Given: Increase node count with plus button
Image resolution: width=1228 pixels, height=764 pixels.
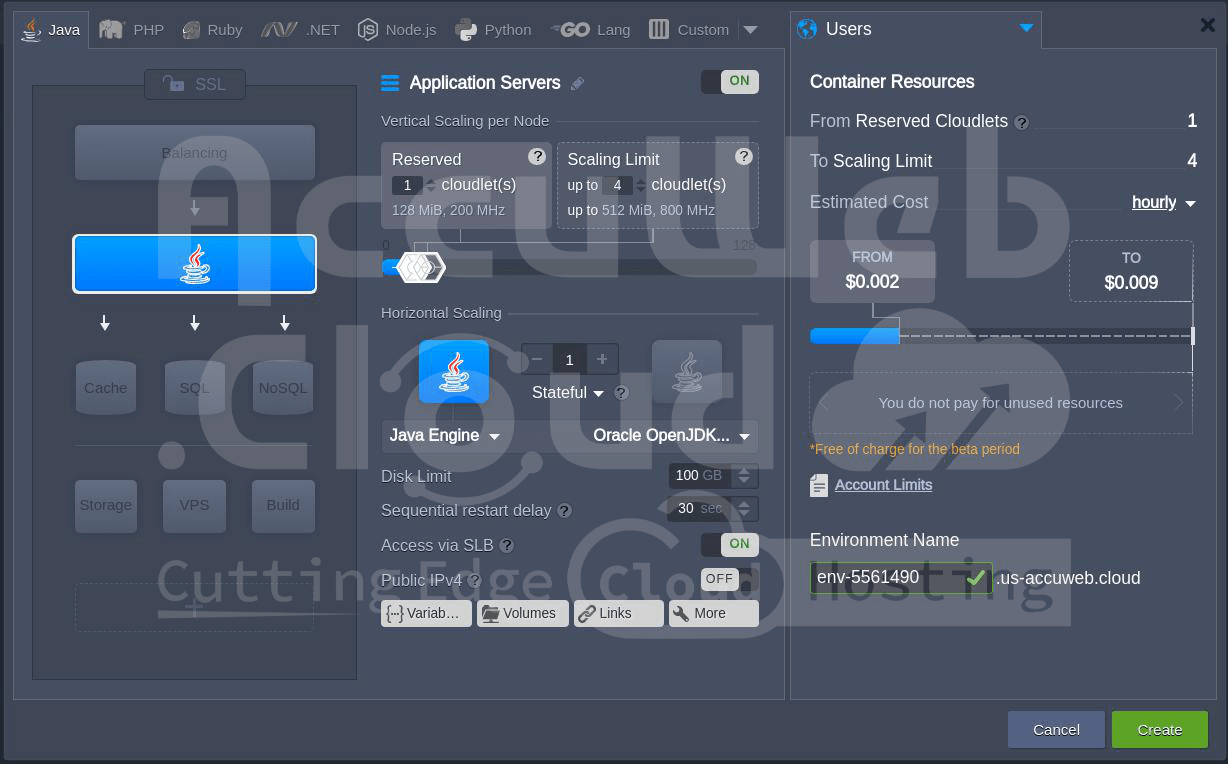Looking at the screenshot, I should click(602, 359).
